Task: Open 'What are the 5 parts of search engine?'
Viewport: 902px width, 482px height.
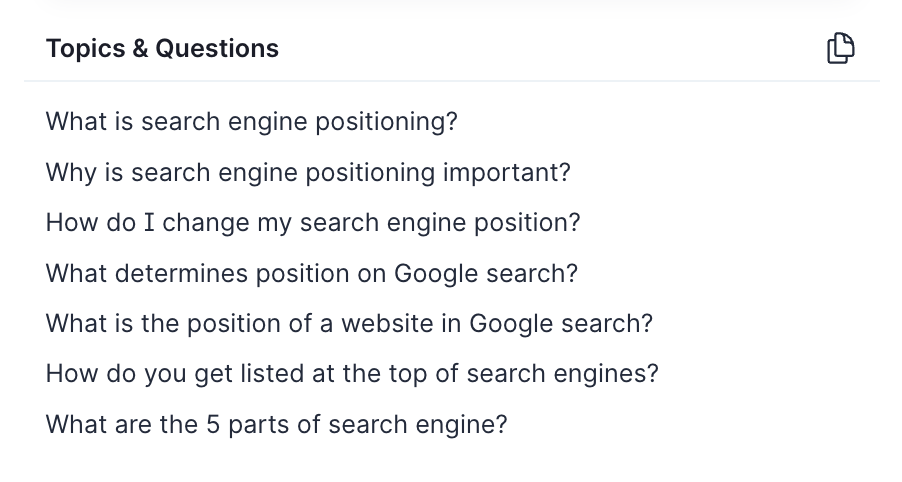Action: tap(277, 424)
